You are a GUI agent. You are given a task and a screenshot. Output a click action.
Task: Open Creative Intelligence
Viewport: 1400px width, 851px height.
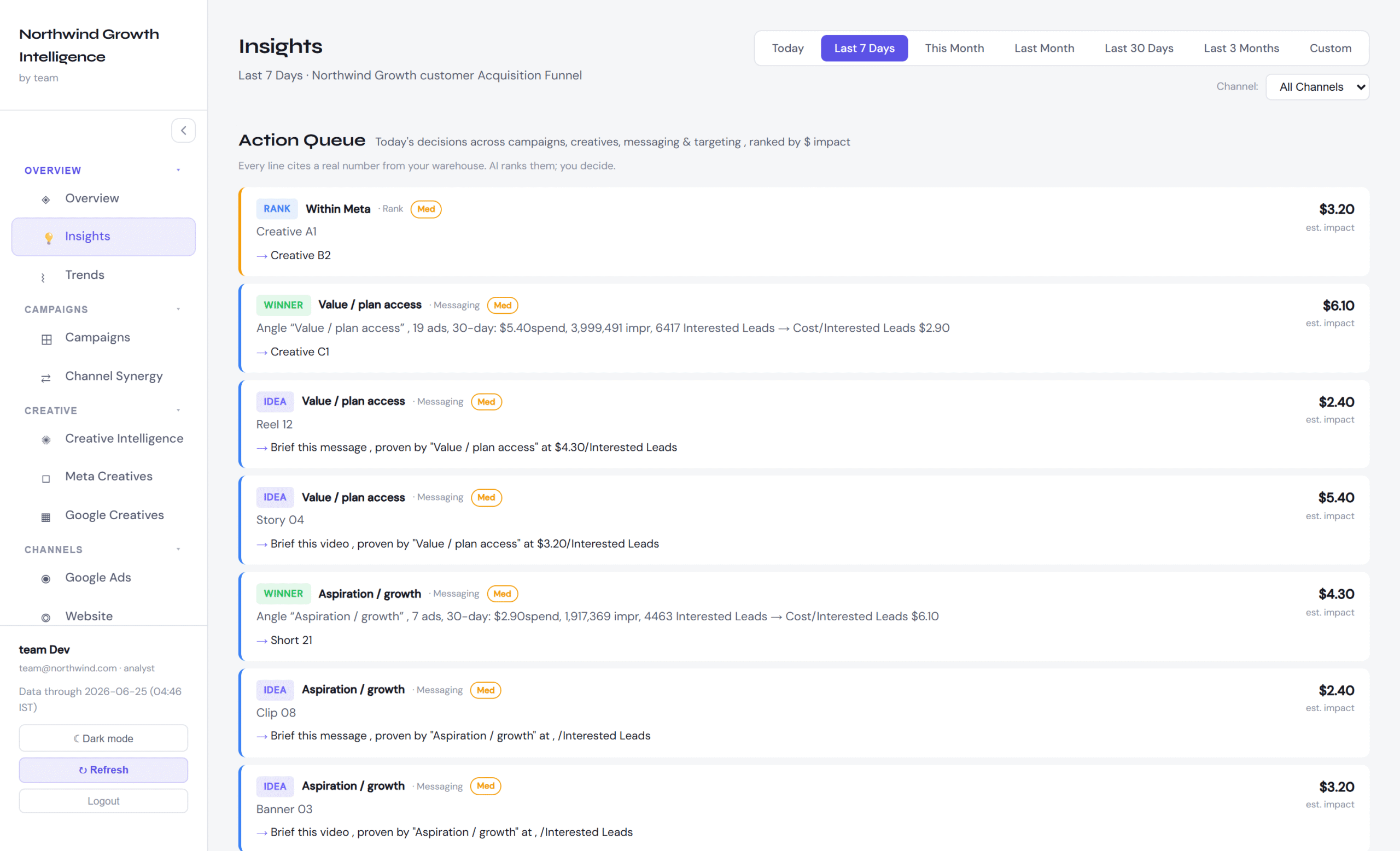[103, 438]
